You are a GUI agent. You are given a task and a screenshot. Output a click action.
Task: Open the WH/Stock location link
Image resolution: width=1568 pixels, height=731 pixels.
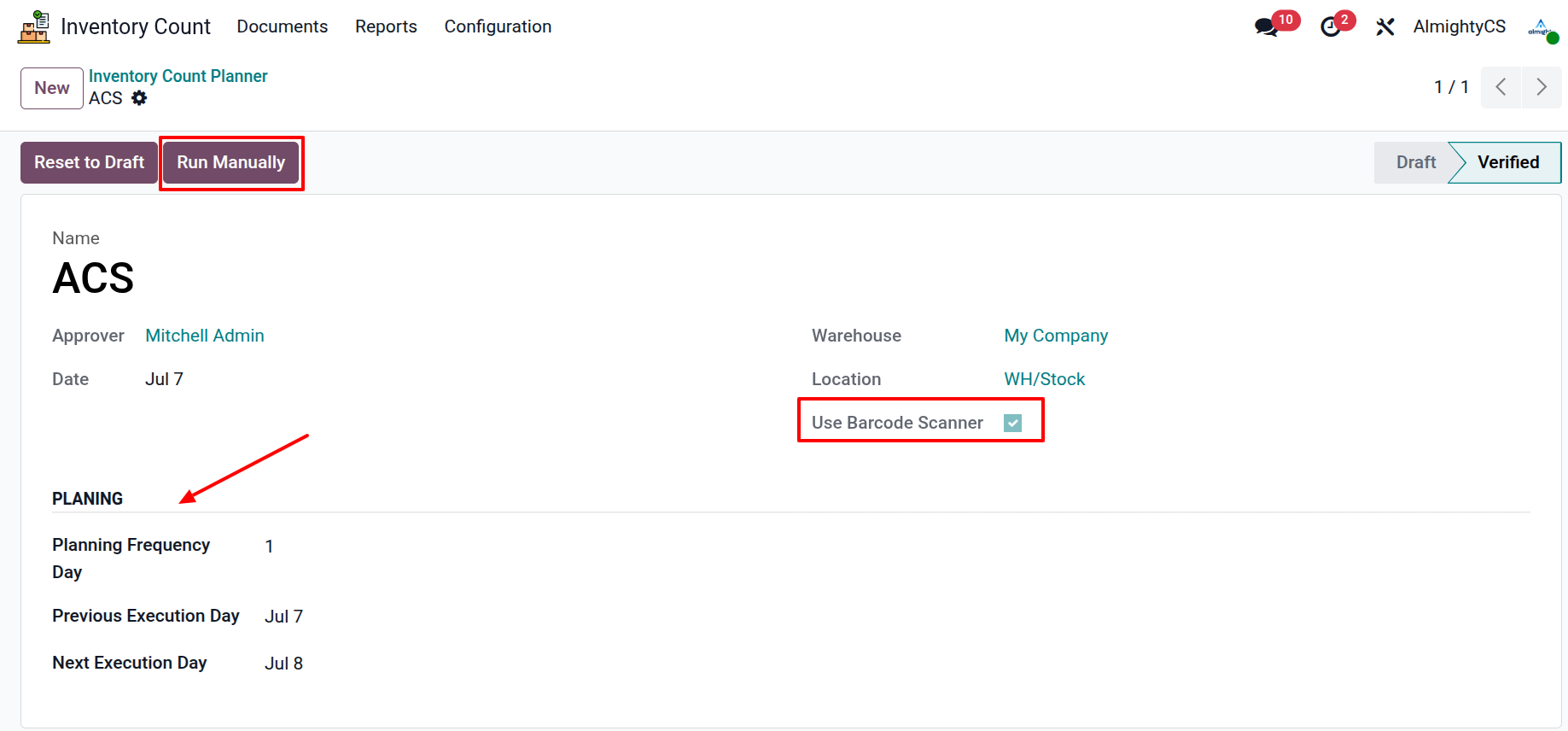click(1044, 379)
